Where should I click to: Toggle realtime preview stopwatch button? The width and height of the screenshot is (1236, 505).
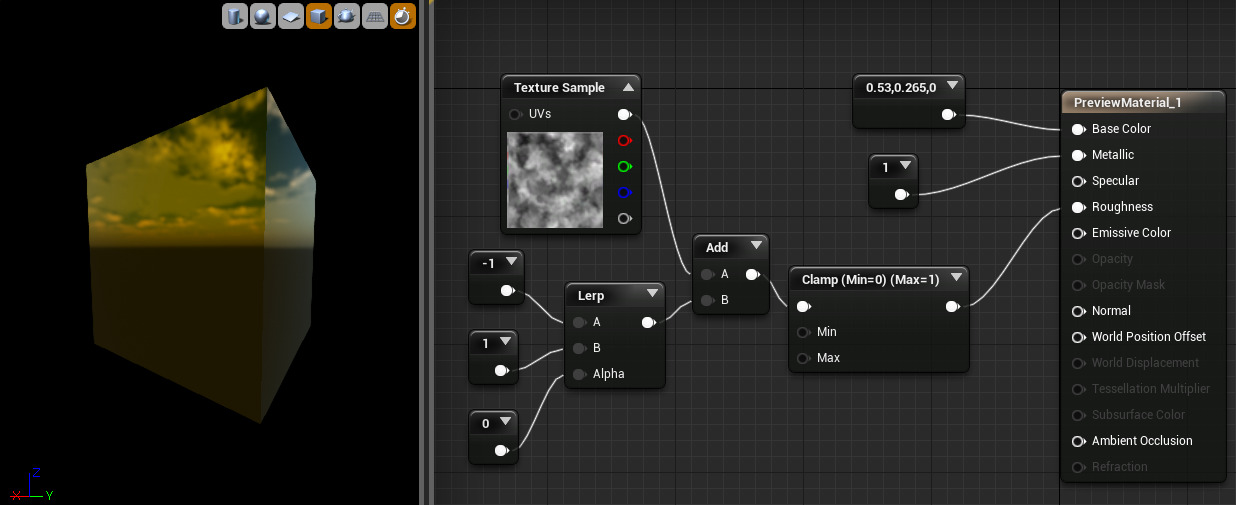point(403,16)
